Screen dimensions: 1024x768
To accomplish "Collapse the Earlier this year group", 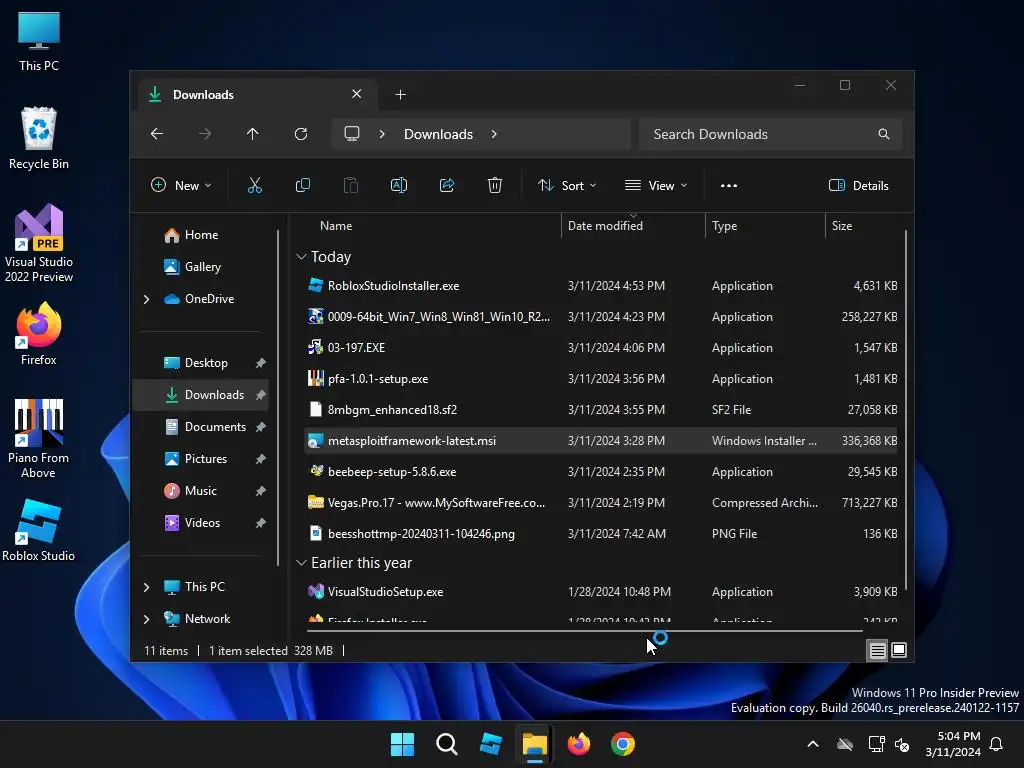I will pyautogui.click(x=301, y=562).
